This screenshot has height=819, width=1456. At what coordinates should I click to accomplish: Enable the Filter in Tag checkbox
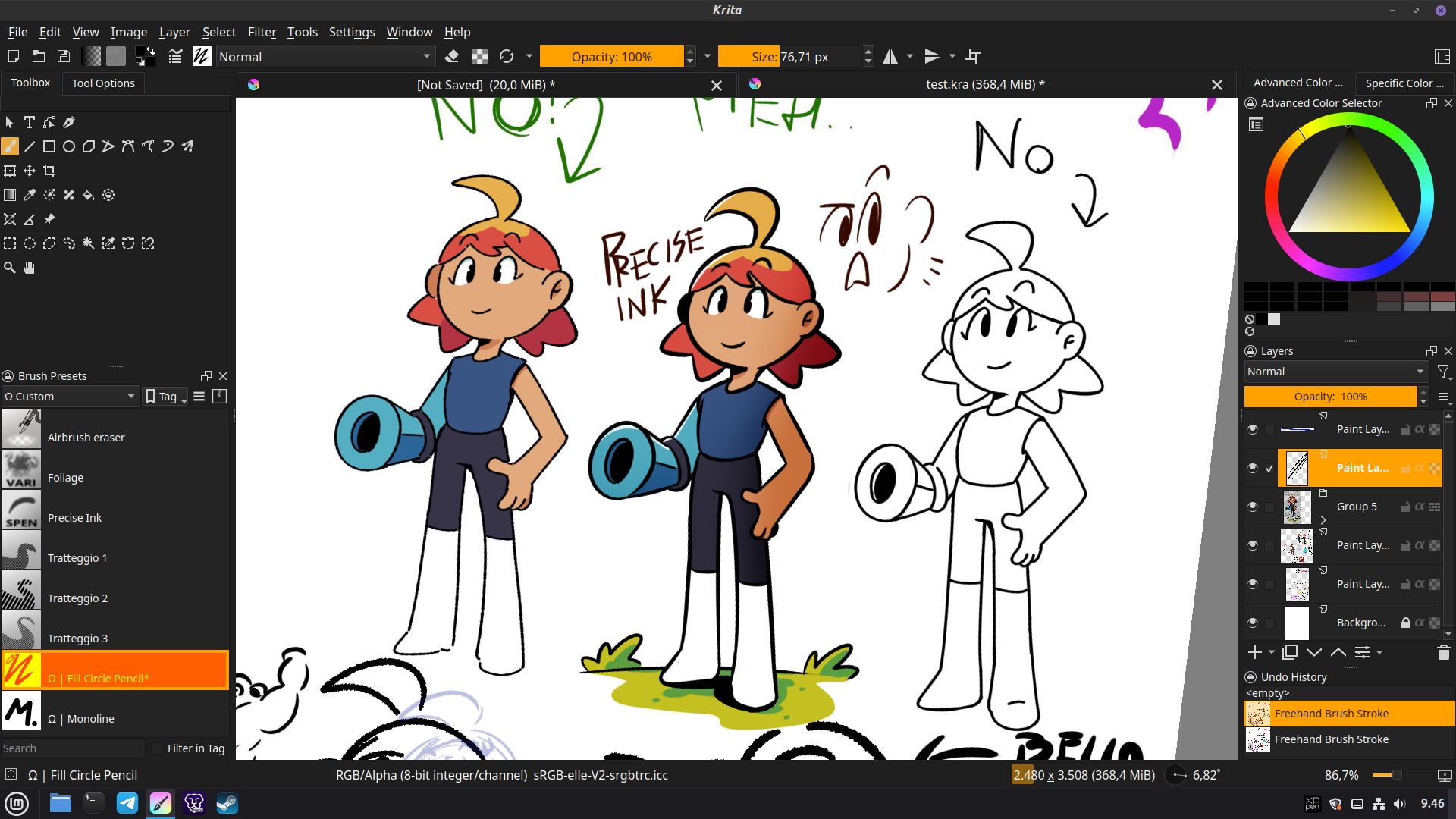[157, 748]
